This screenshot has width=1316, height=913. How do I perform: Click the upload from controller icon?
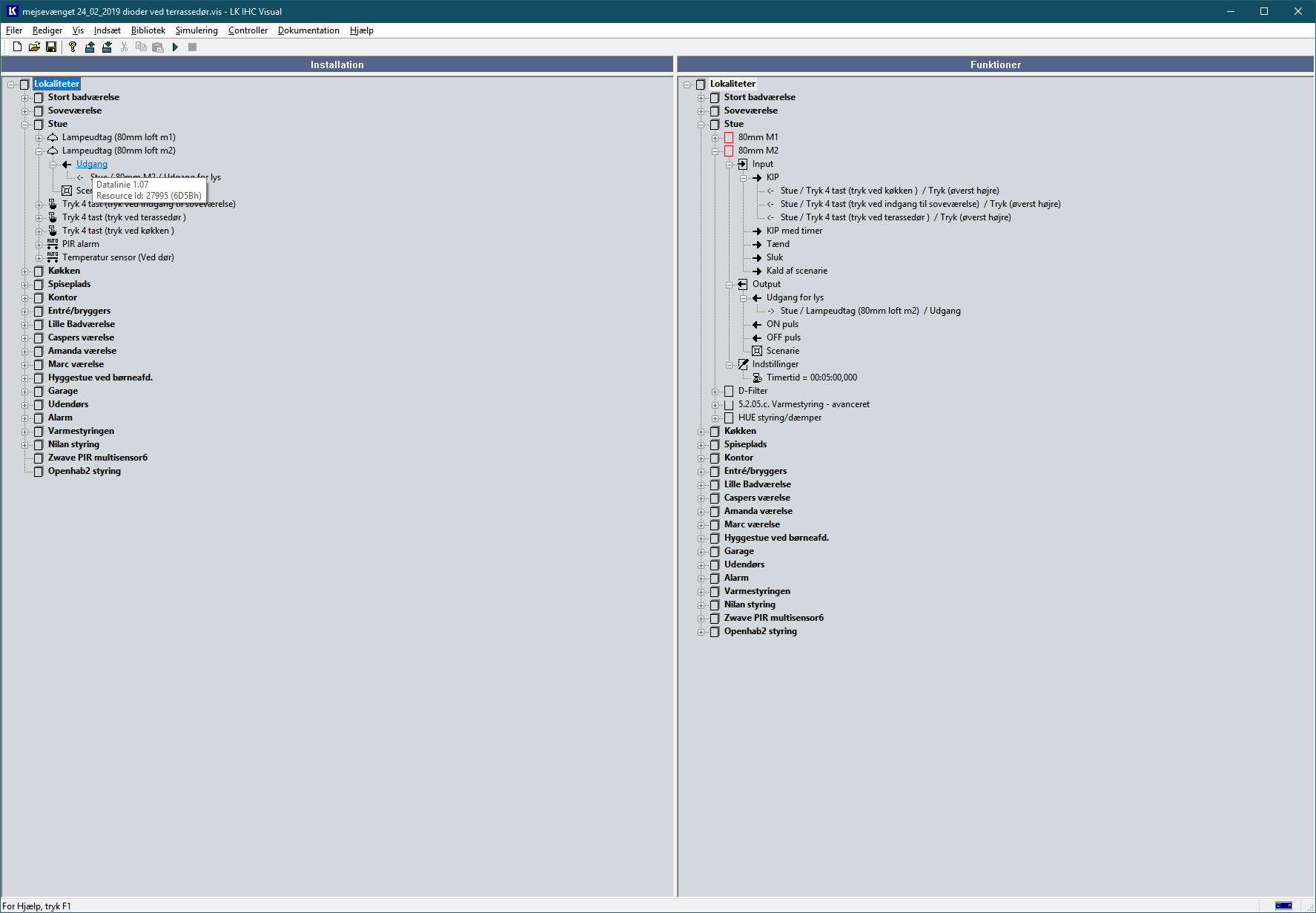90,47
